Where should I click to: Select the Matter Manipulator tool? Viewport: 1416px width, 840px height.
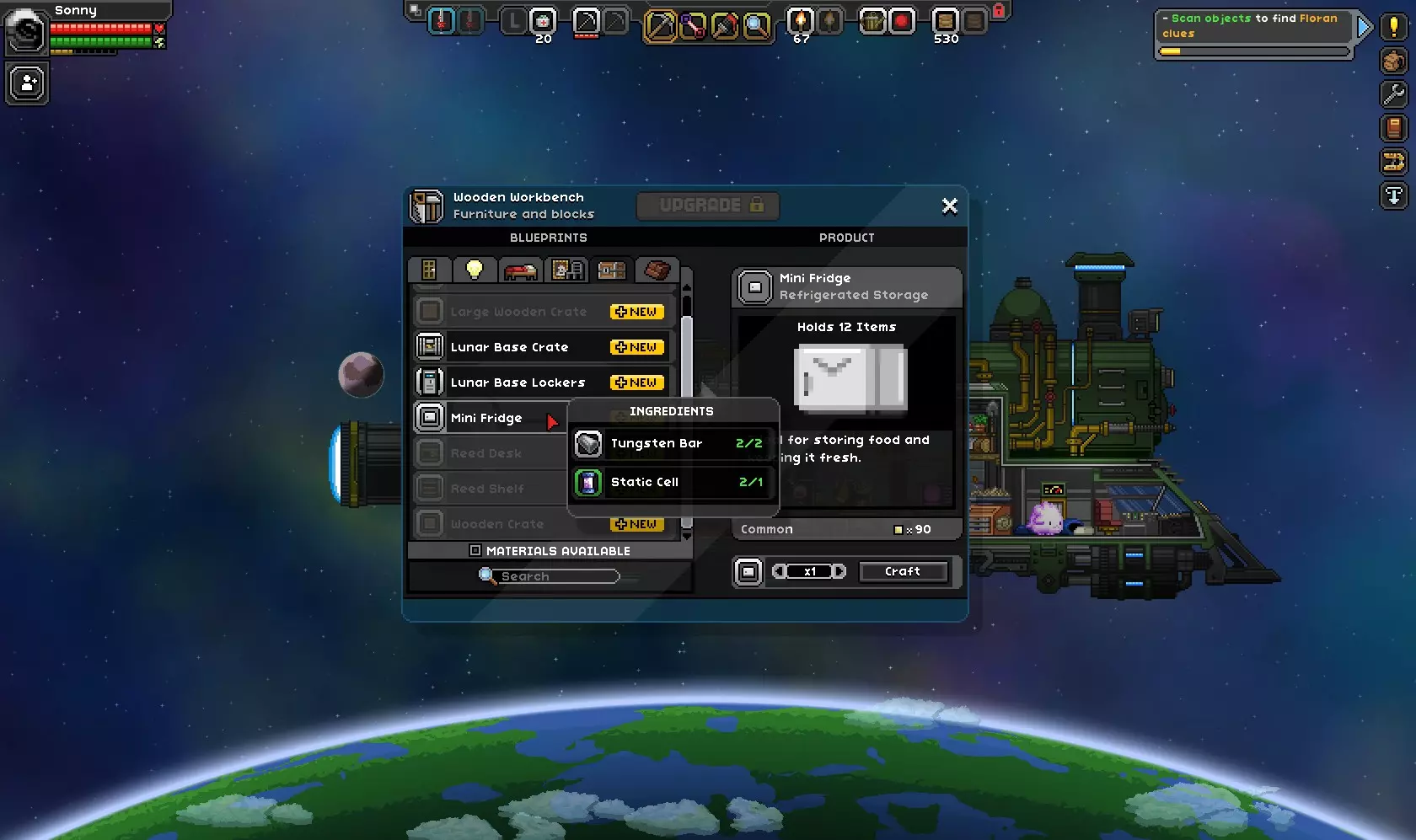660,26
